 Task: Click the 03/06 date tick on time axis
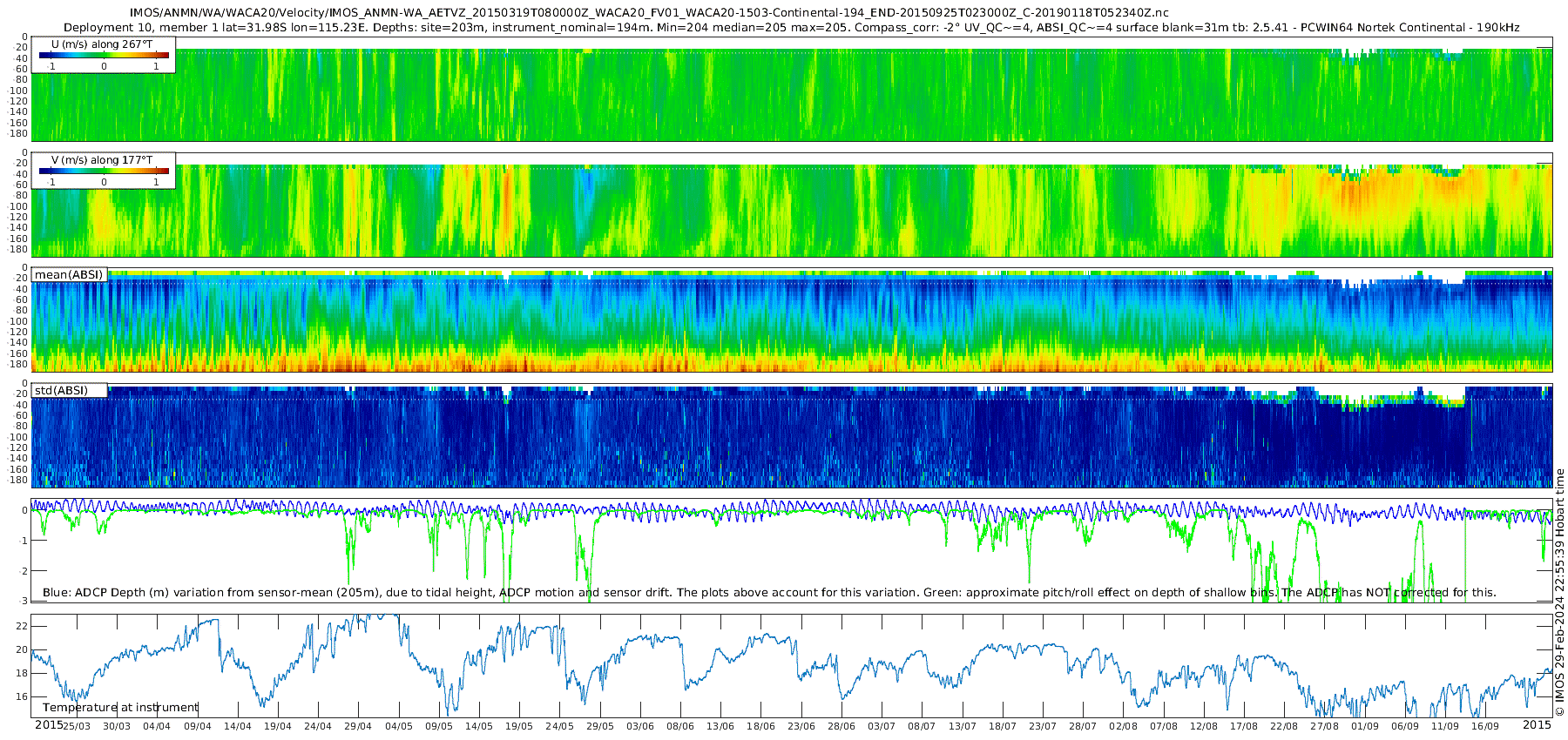click(x=640, y=726)
